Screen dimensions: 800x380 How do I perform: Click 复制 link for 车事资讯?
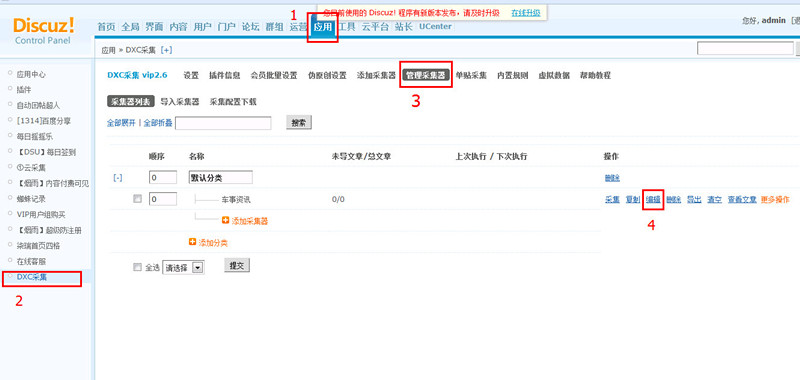pyautogui.click(x=633, y=199)
